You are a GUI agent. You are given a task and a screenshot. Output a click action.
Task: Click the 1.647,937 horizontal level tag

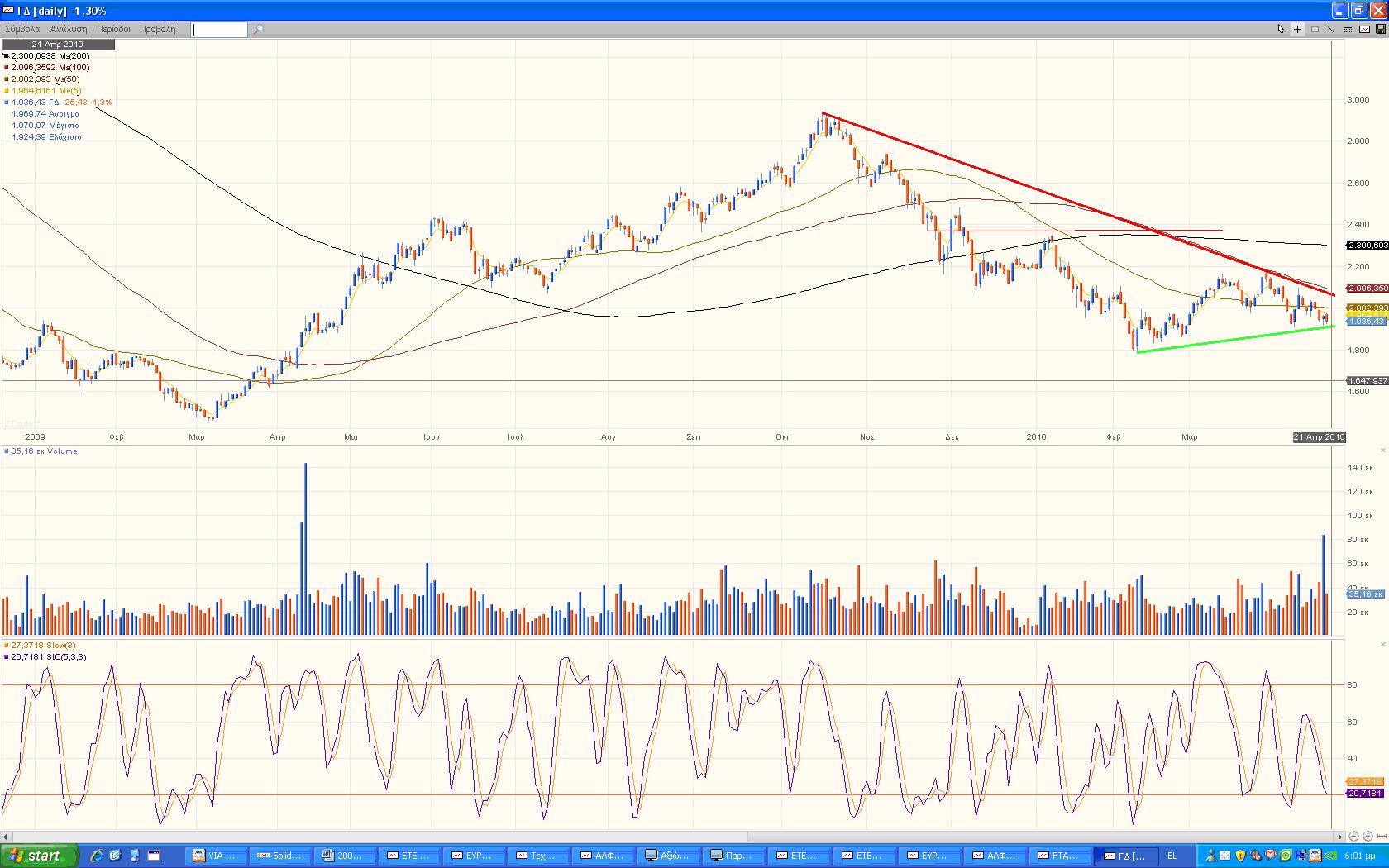1368,381
